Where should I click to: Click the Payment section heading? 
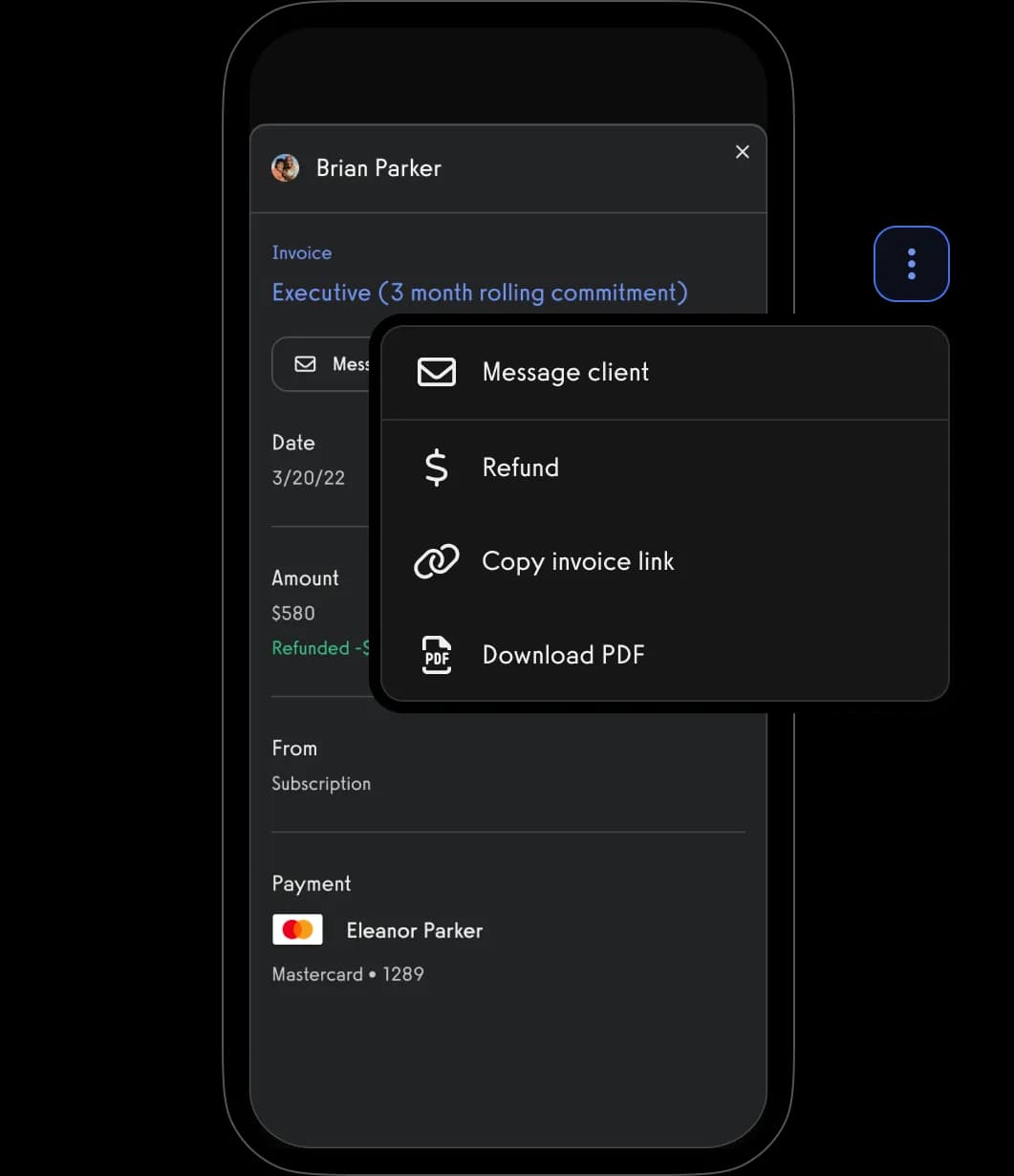pyautogui.click(x=312, y=884)
